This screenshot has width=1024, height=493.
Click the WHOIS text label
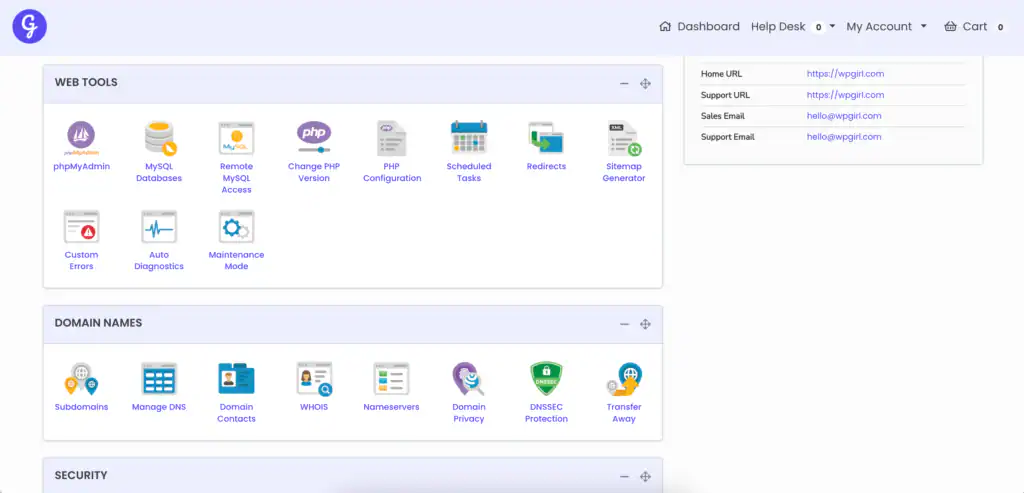coord(314,407)
